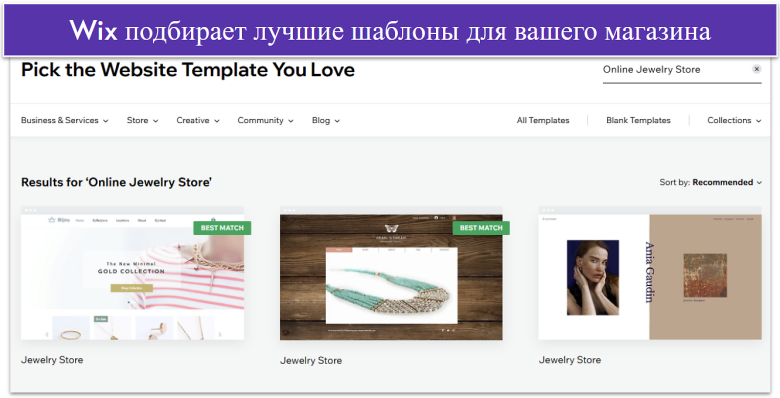The image size is (780, 398).
Task: Open the Store category dropdown
Action: (142, 120)
